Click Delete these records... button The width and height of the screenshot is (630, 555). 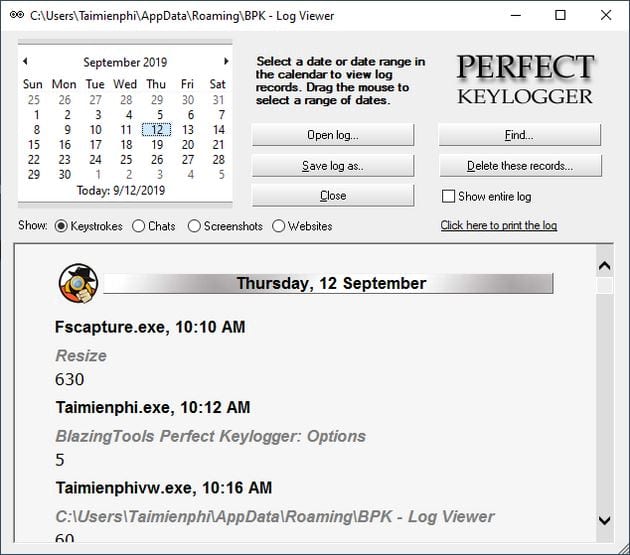(520, 166)
